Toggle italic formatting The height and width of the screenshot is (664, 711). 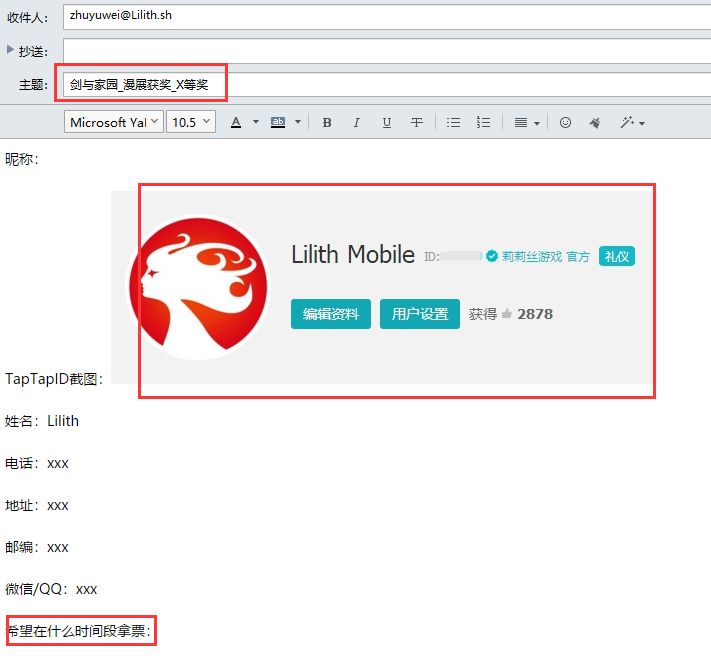[x=356, y=122]
